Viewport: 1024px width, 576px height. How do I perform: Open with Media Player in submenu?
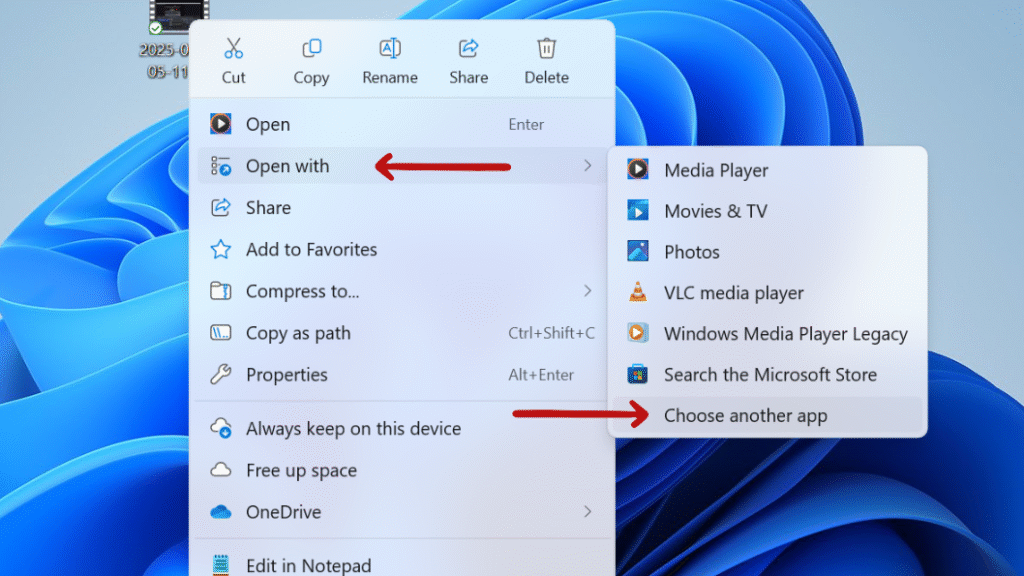[767, 170]
